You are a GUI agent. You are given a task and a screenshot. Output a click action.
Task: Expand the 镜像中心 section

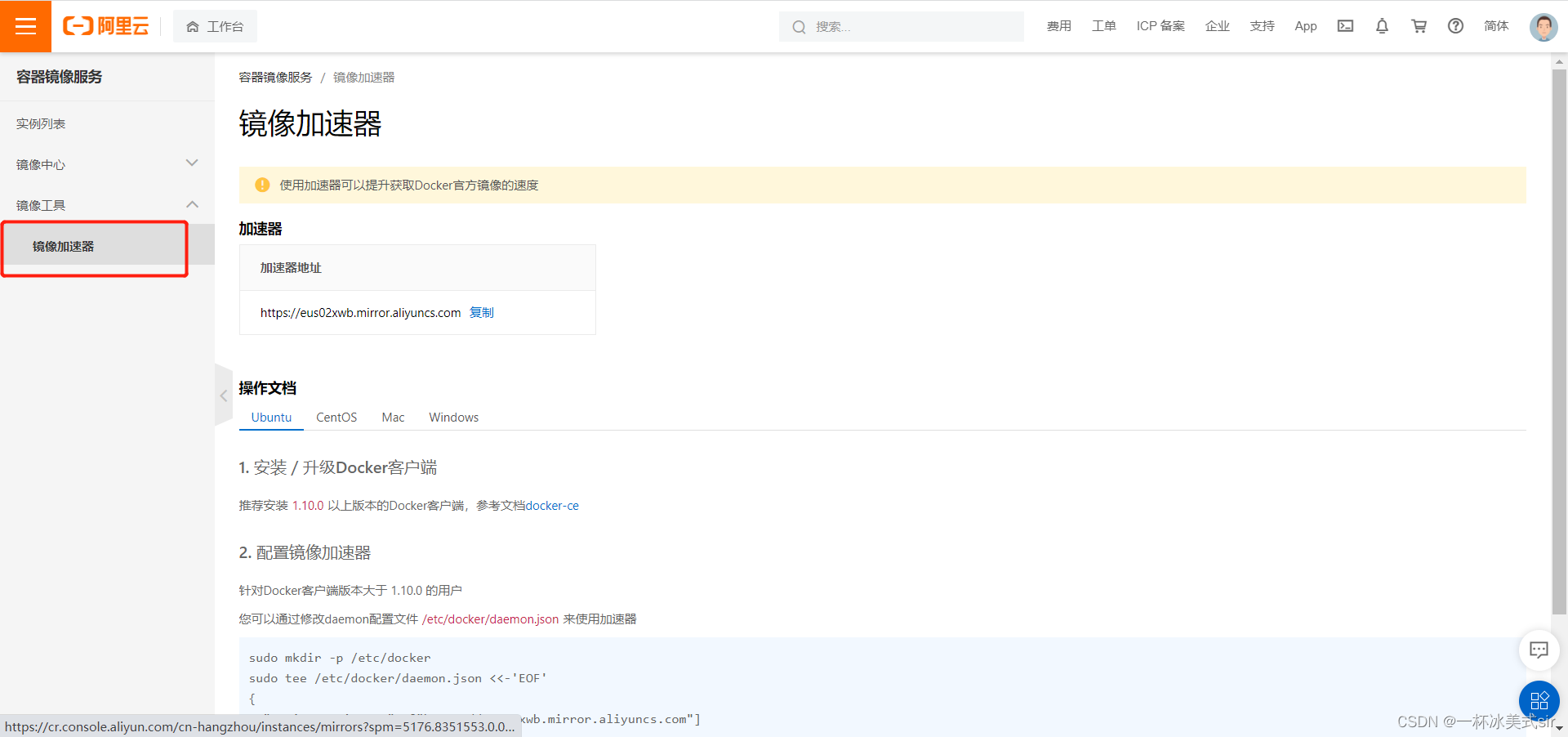(107, 164)
